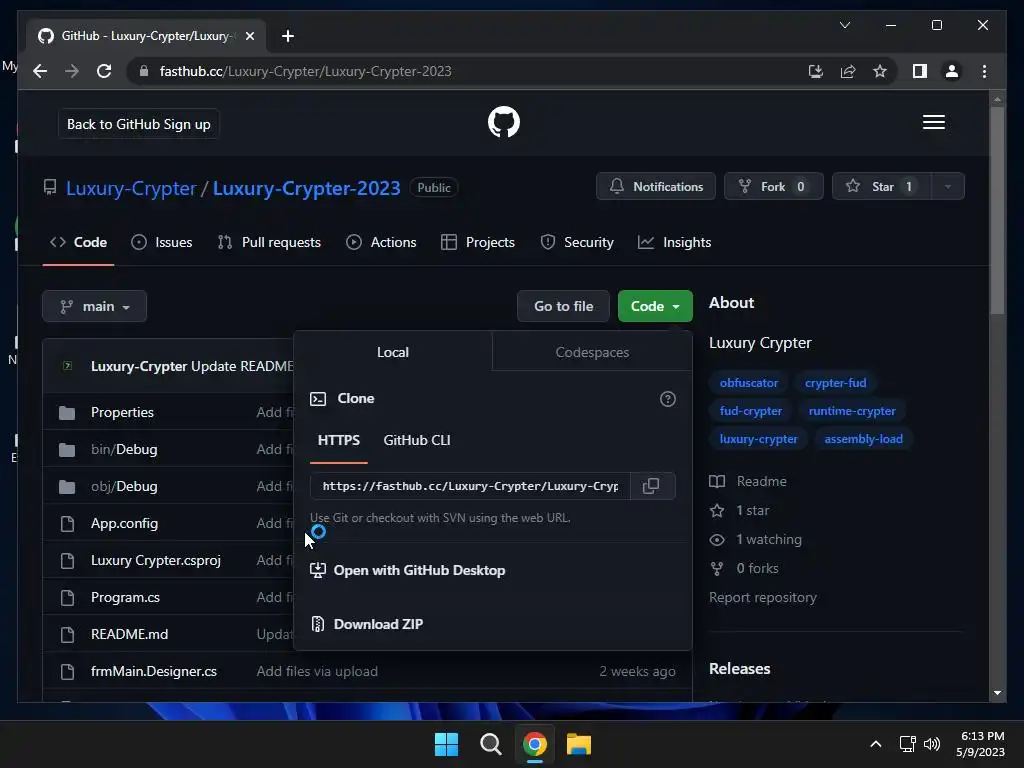Star the repository
The height and width of the screenshot is (768, 1024).
(882, 187)
